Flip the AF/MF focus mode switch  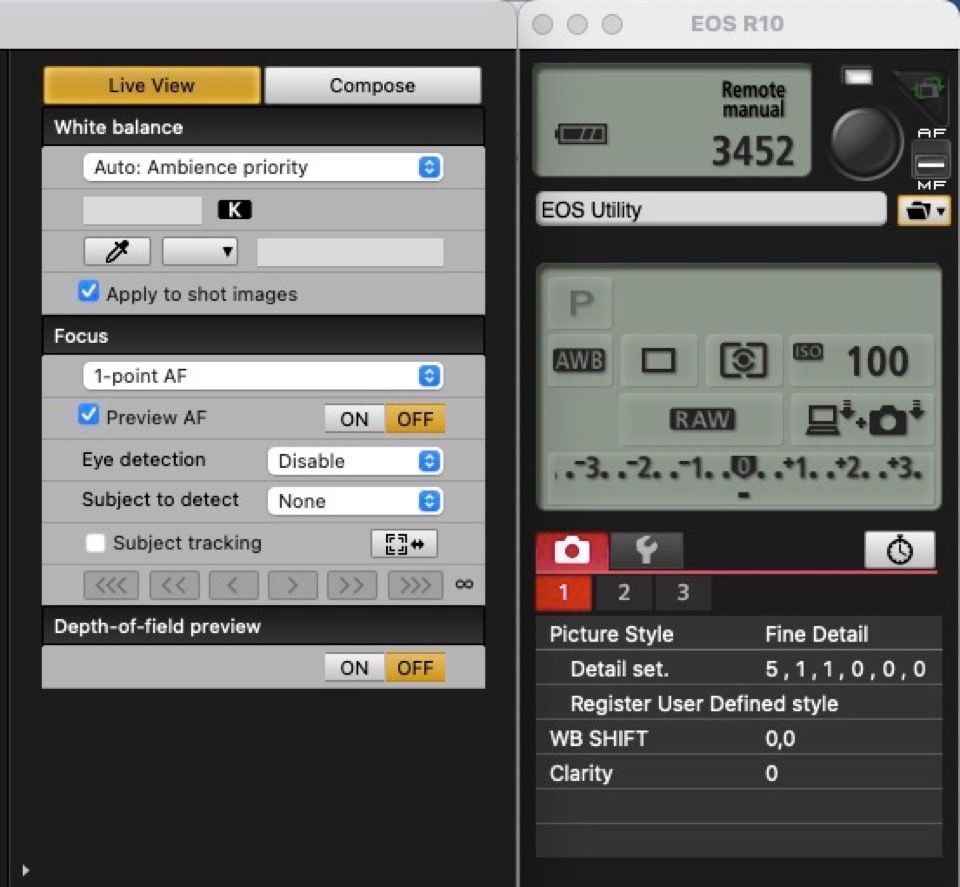click(x=931, y=160)
